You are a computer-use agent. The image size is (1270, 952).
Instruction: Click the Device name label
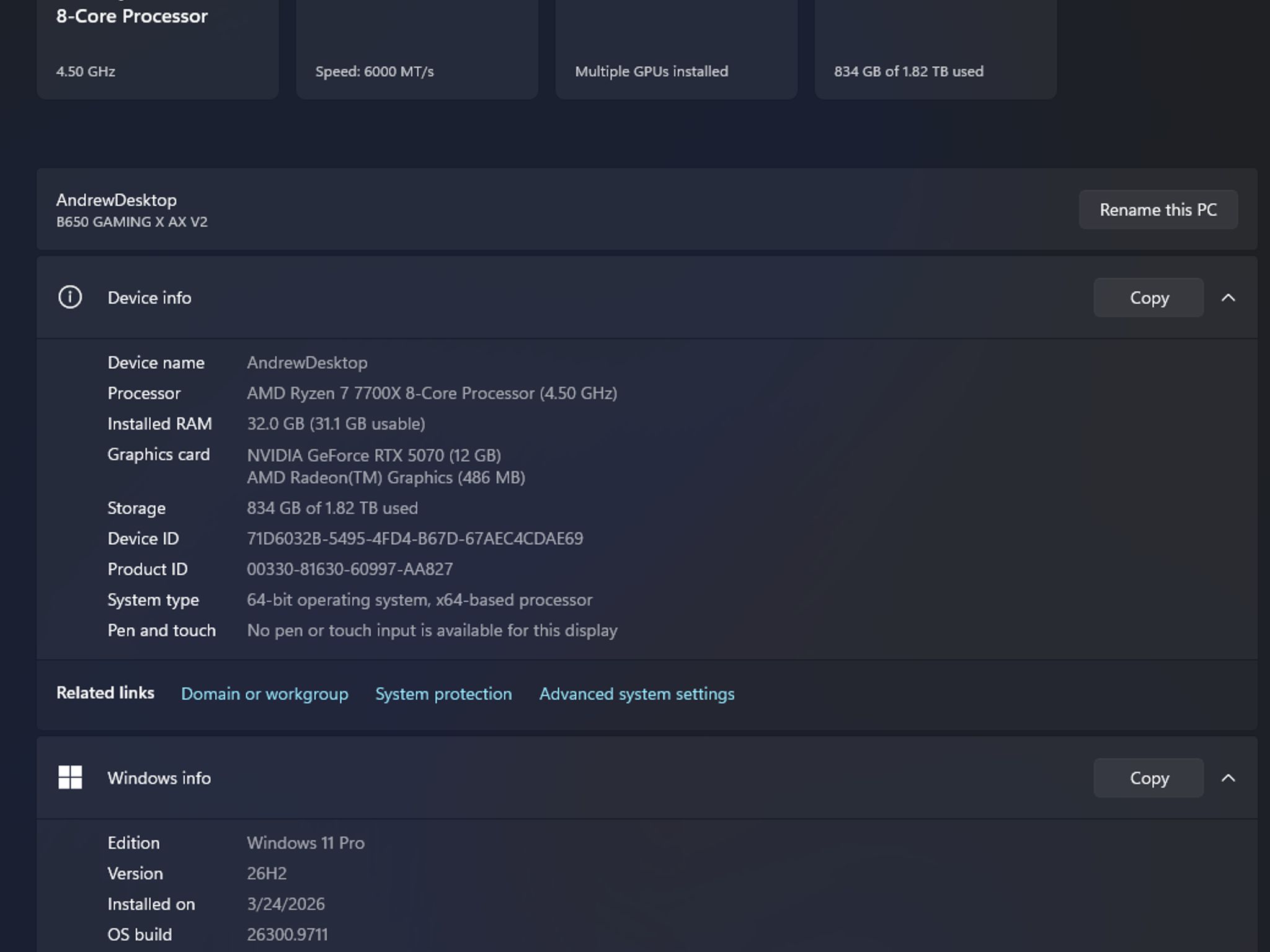pos(156,363)
